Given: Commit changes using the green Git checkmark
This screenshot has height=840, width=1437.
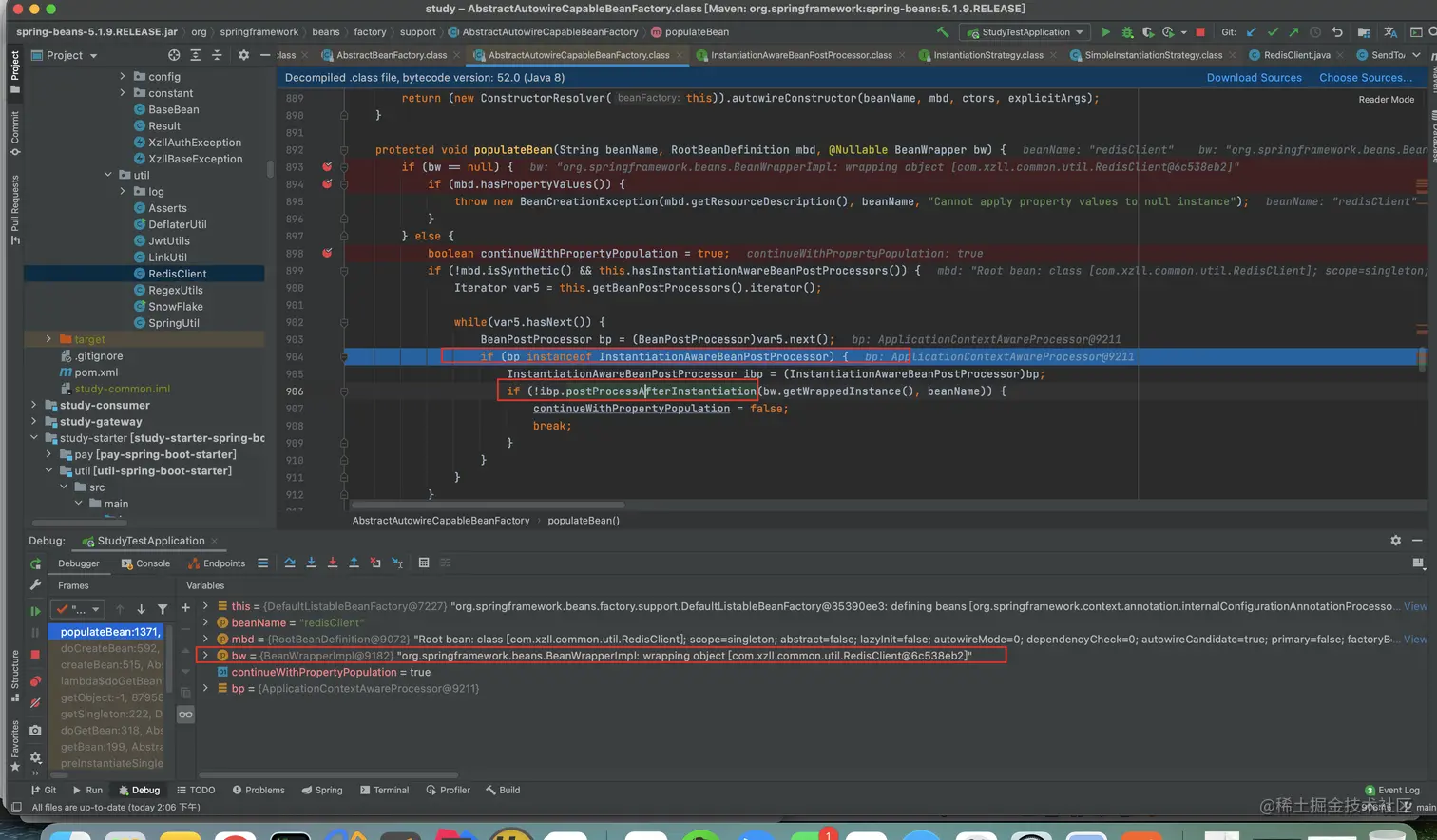Looking at the screenshot, I should [x=1273, y=32].
